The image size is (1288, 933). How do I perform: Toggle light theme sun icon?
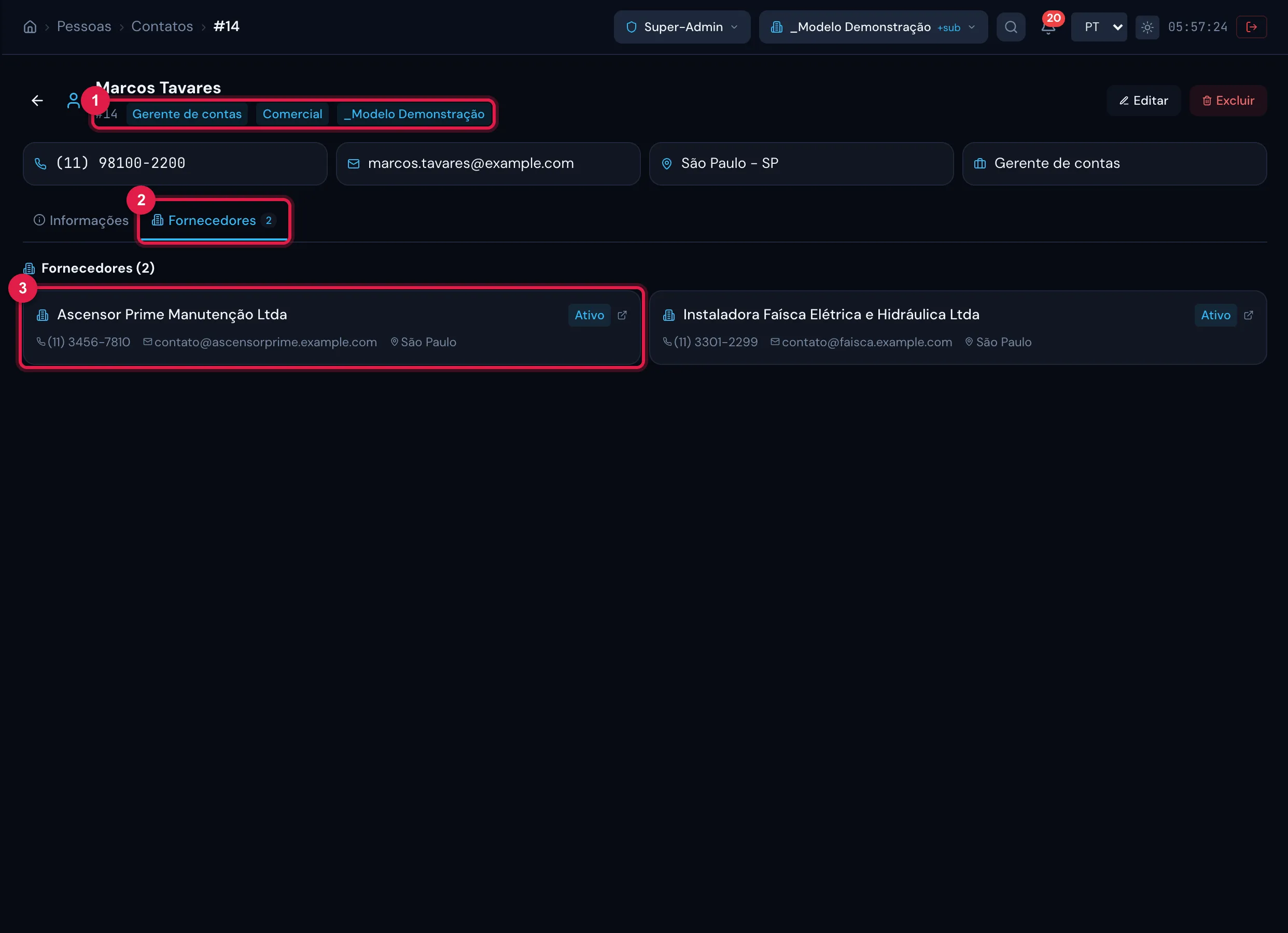[1147, 26]
